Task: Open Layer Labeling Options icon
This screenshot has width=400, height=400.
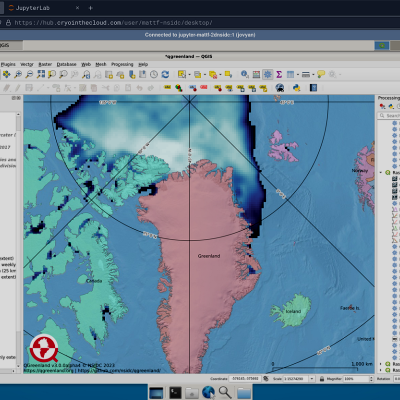Action: click(168, 88)
